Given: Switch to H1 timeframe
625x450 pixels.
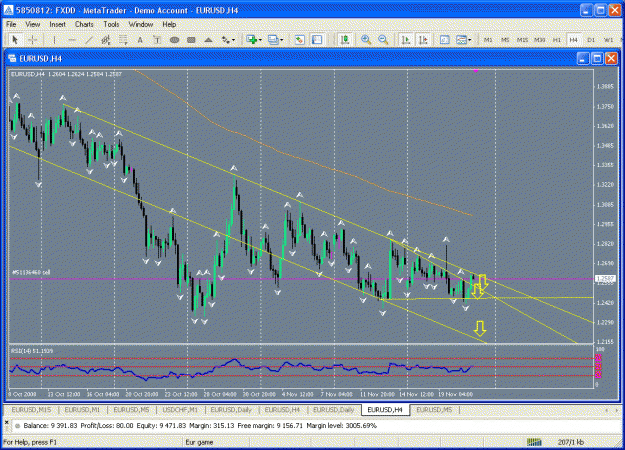Looking at the screenshot, I should pos(556,40).
